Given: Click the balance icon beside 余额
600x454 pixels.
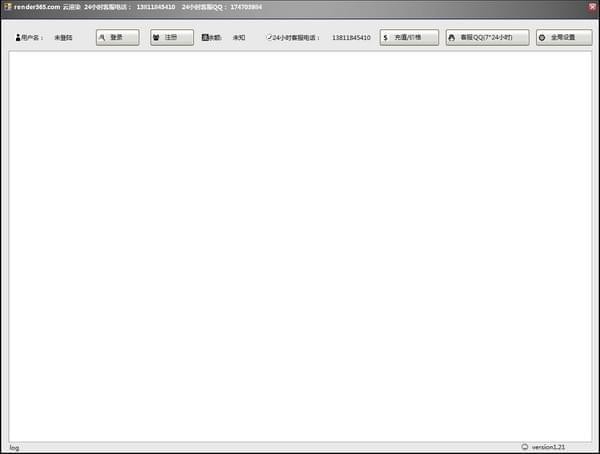Looking at the screenshot, I should (205, 38).
